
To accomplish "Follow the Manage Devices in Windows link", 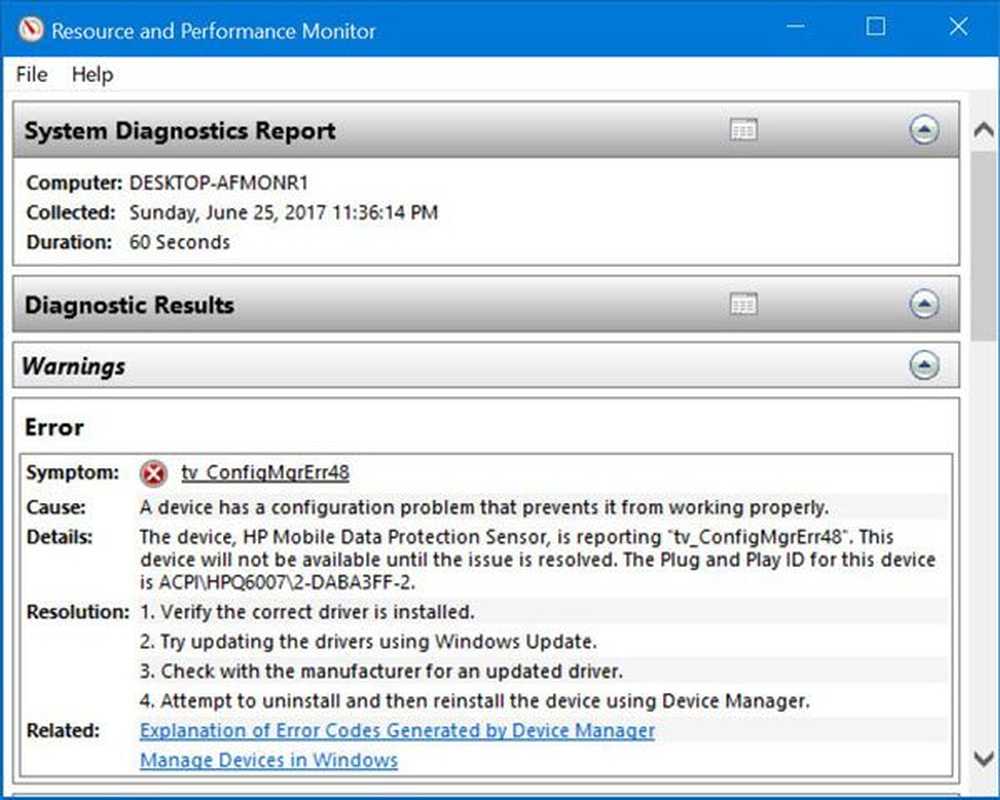I will 268,760.
